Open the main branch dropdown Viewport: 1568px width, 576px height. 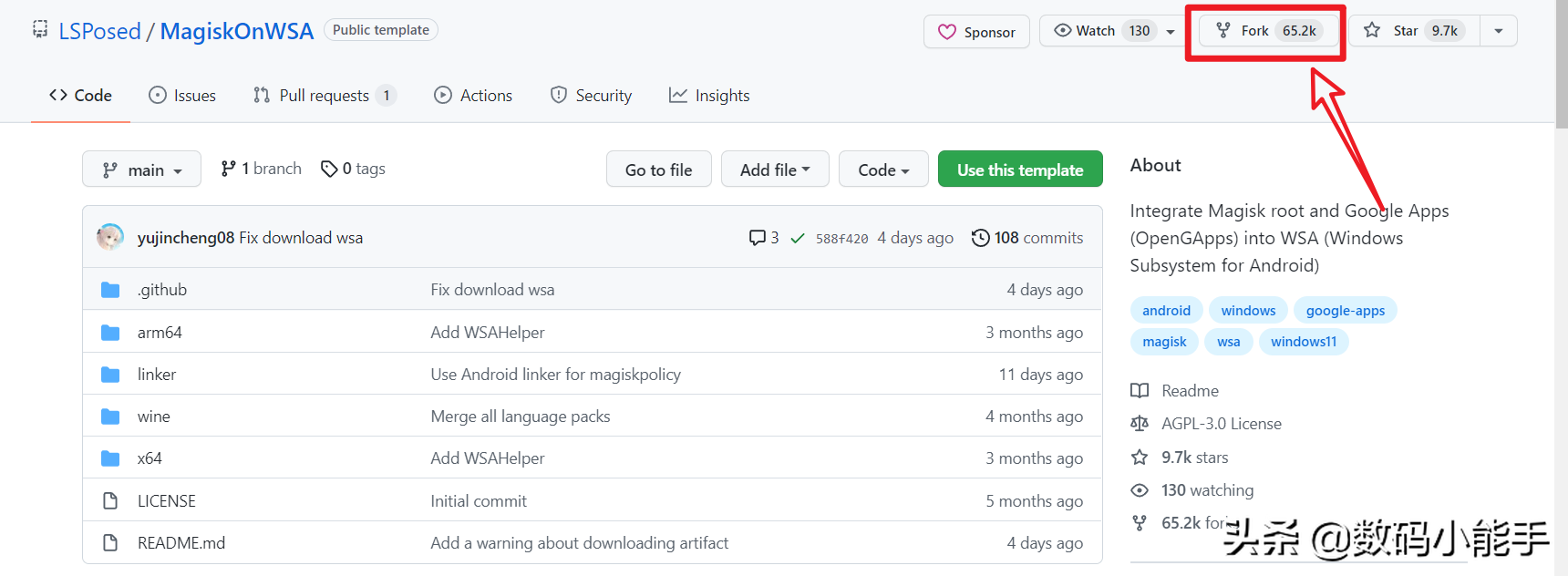141,170
